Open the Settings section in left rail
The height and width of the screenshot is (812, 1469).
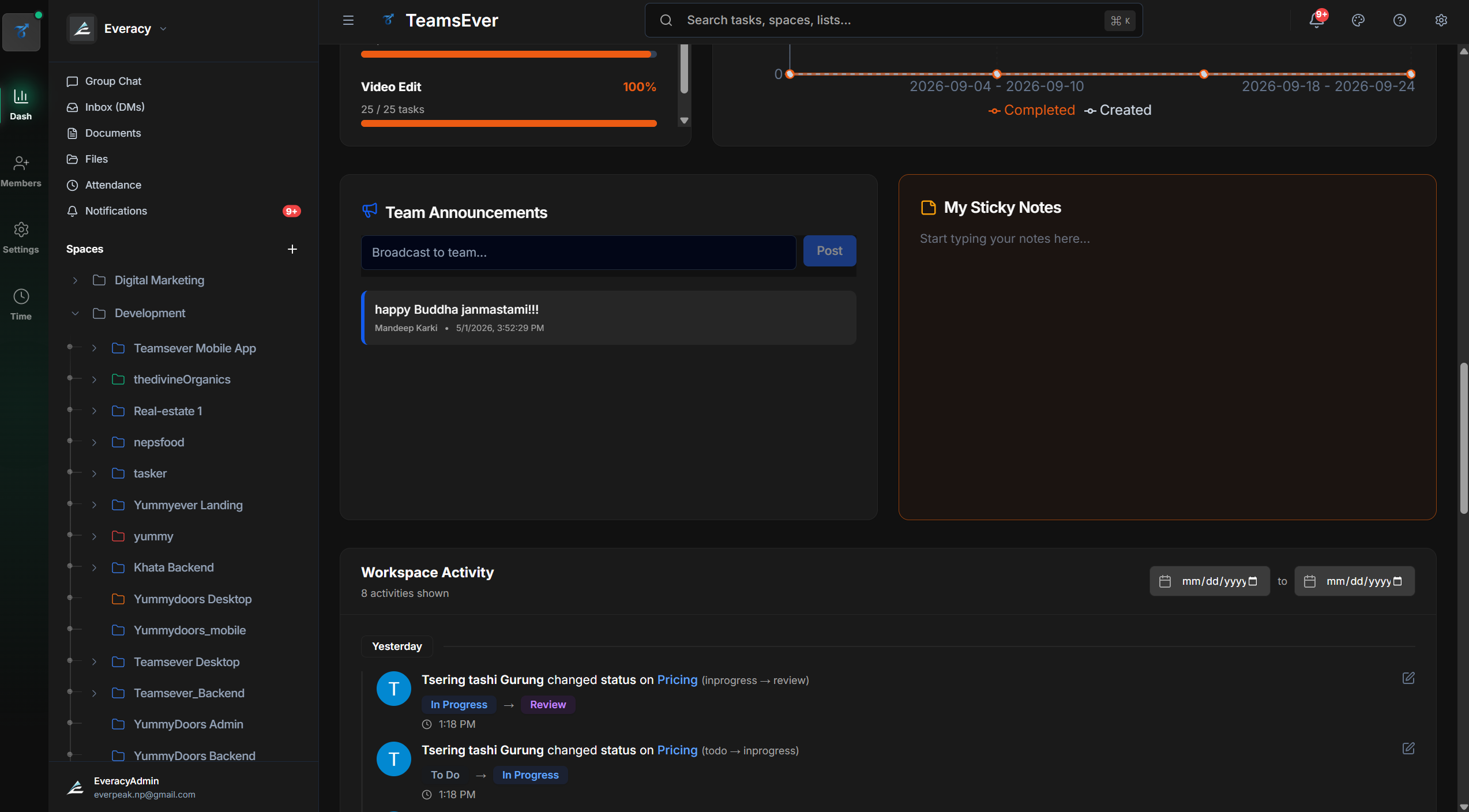click(21, 238)
